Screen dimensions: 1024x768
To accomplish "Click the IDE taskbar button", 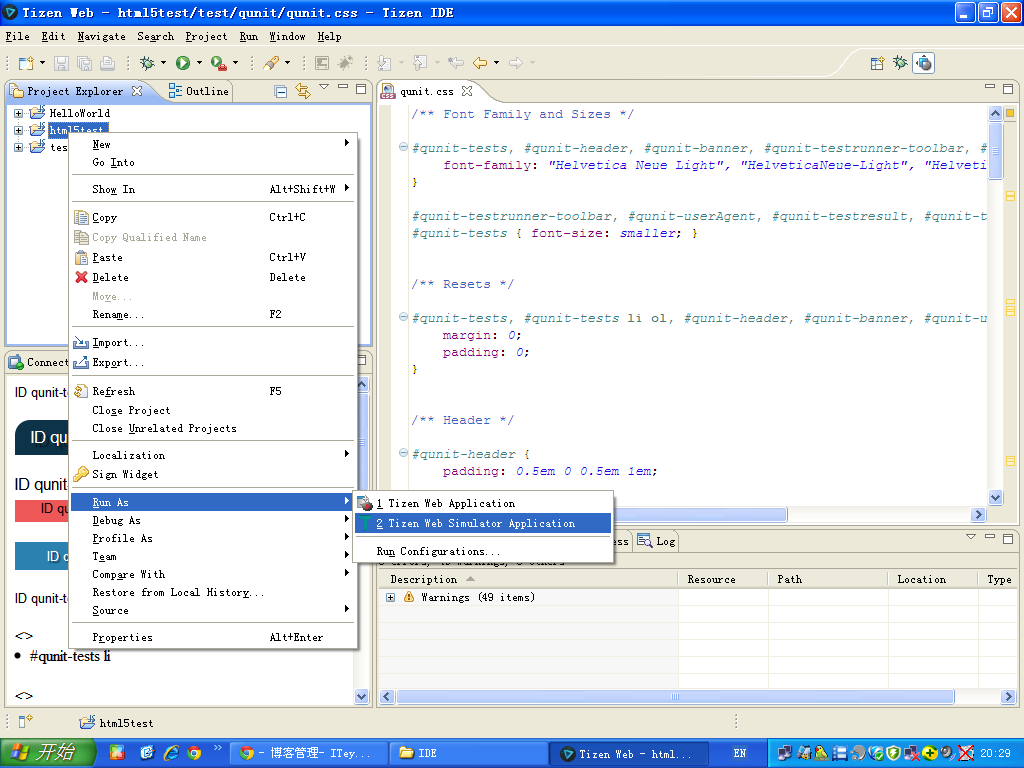I will [468, 753].
